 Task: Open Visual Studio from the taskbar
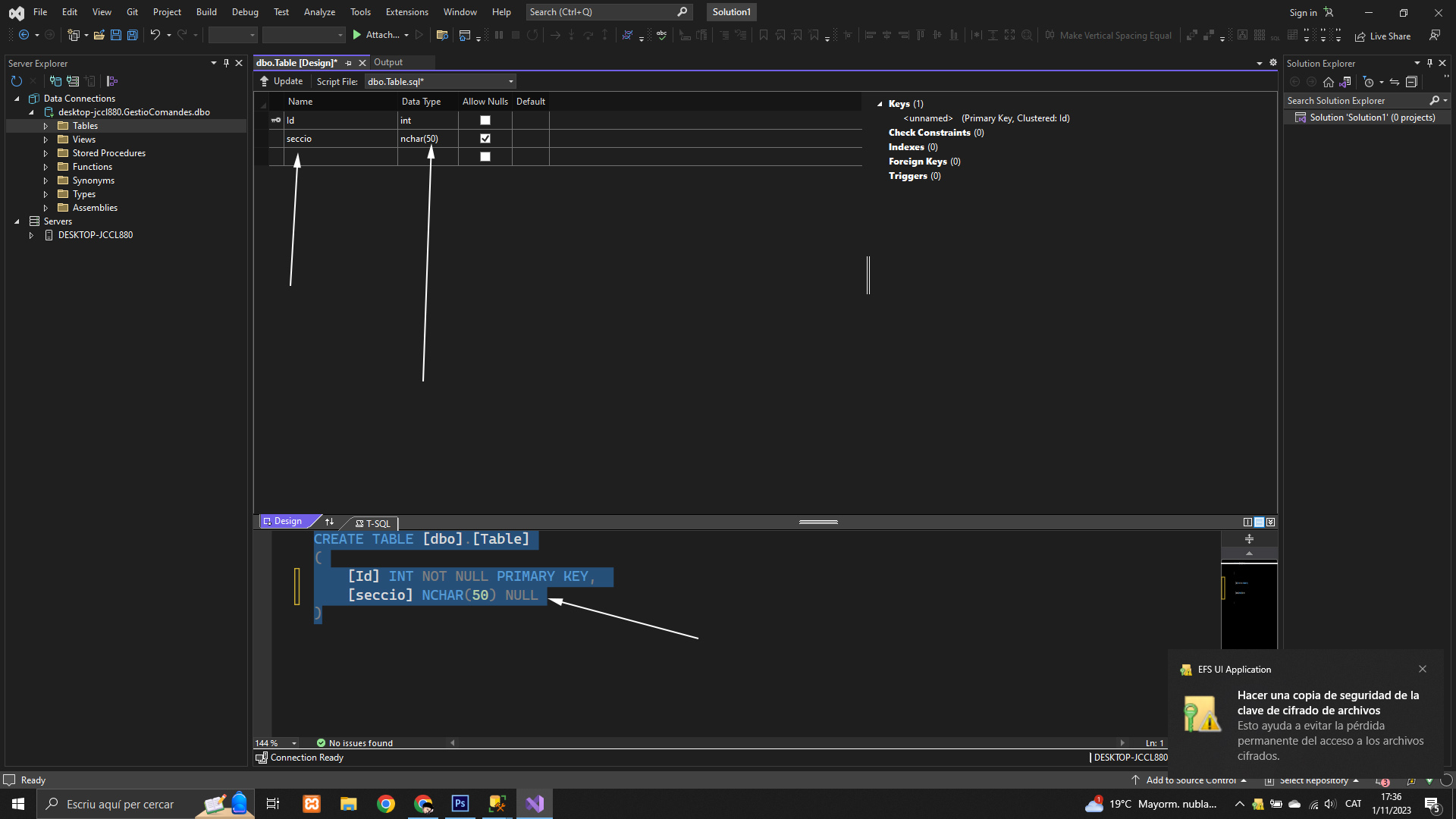pos(535,804)
